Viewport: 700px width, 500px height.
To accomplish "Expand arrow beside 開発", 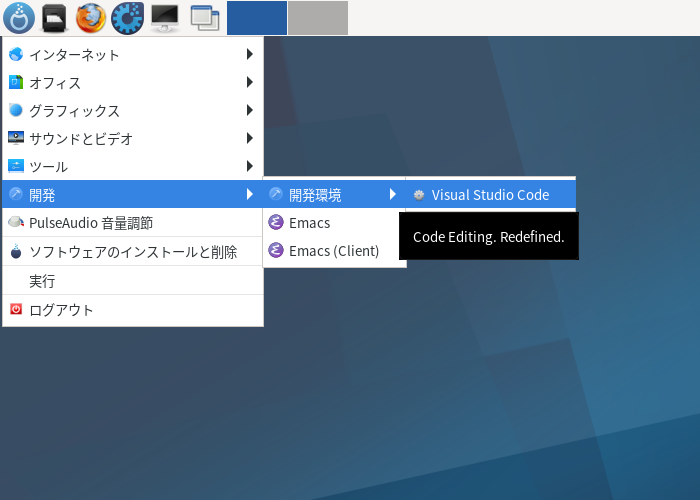I will 250,194.
